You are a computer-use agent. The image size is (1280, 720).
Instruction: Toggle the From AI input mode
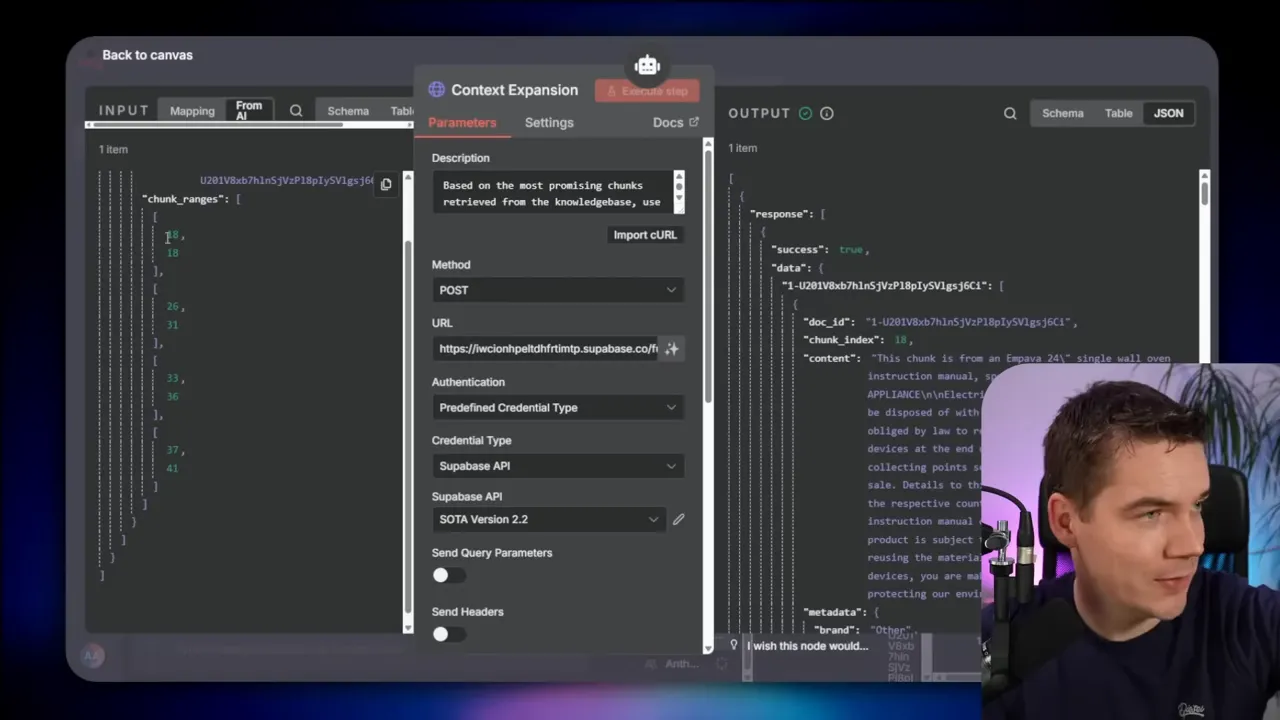pos(248,110)
